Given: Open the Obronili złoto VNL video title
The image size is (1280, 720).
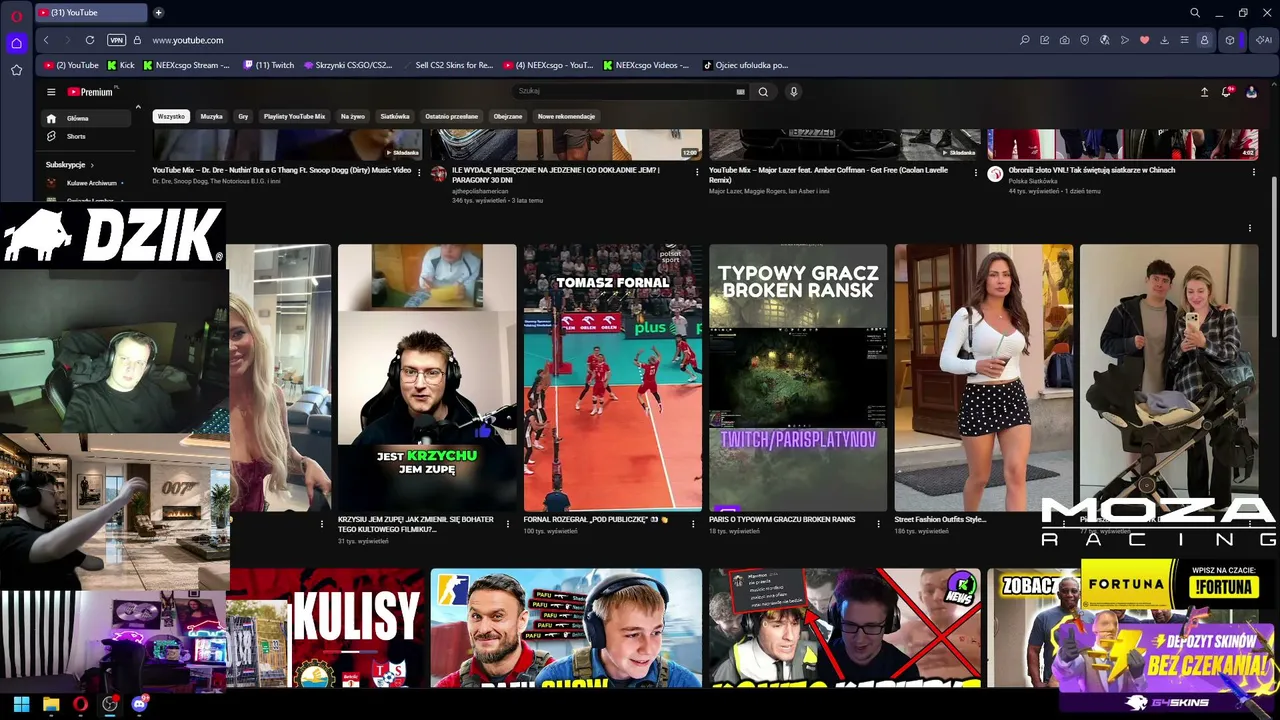Looking at the screenshot, I should click(1092, 170).
